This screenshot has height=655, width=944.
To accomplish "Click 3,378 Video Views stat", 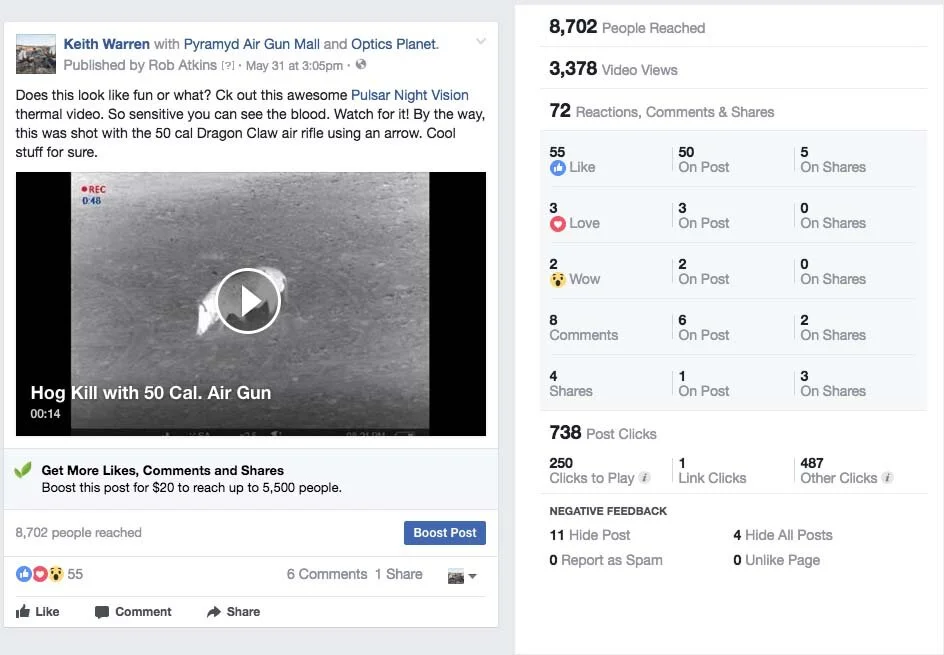I will [613, 69].
